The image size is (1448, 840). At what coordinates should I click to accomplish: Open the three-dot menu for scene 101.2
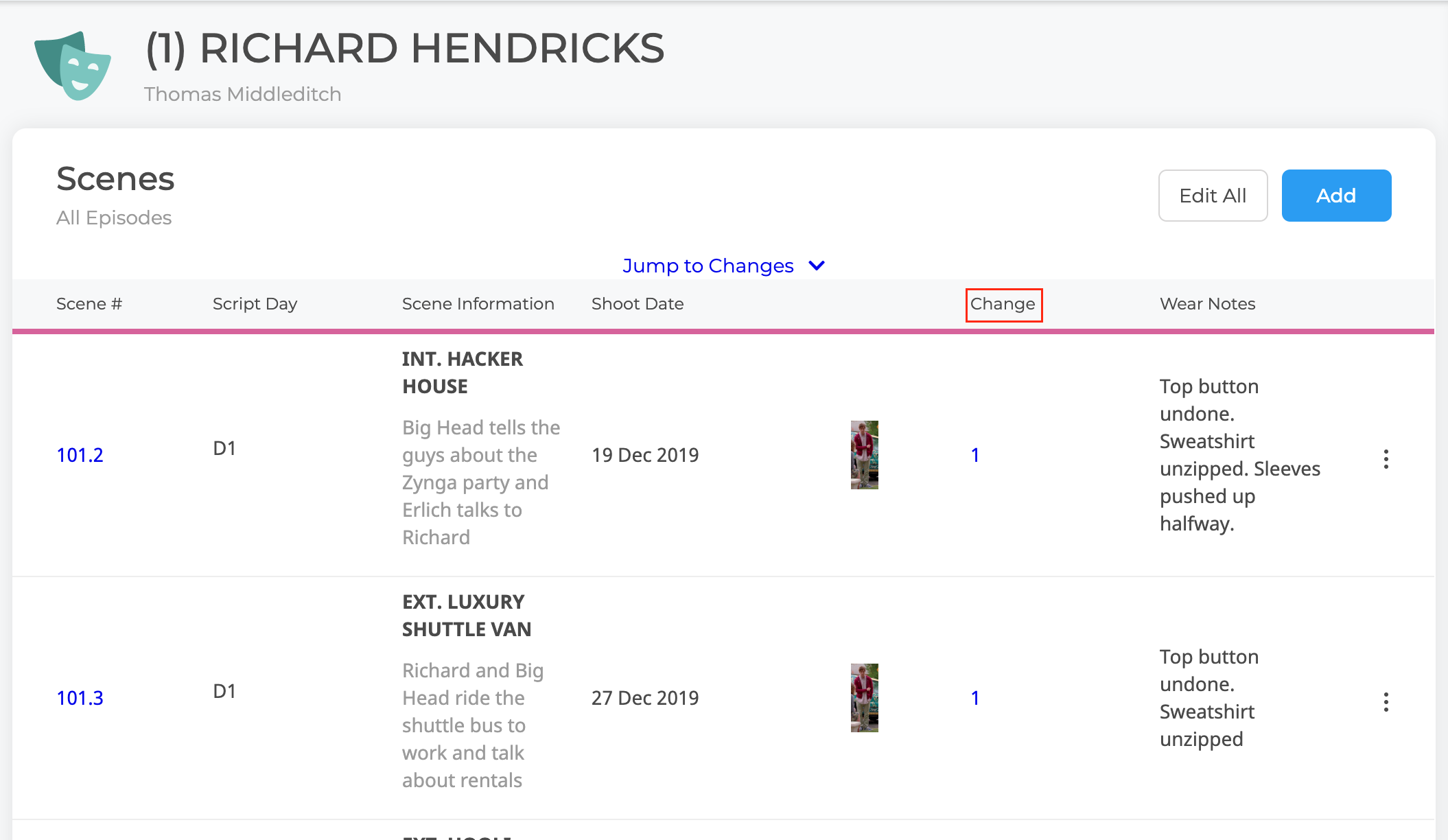click(1386, 459)
